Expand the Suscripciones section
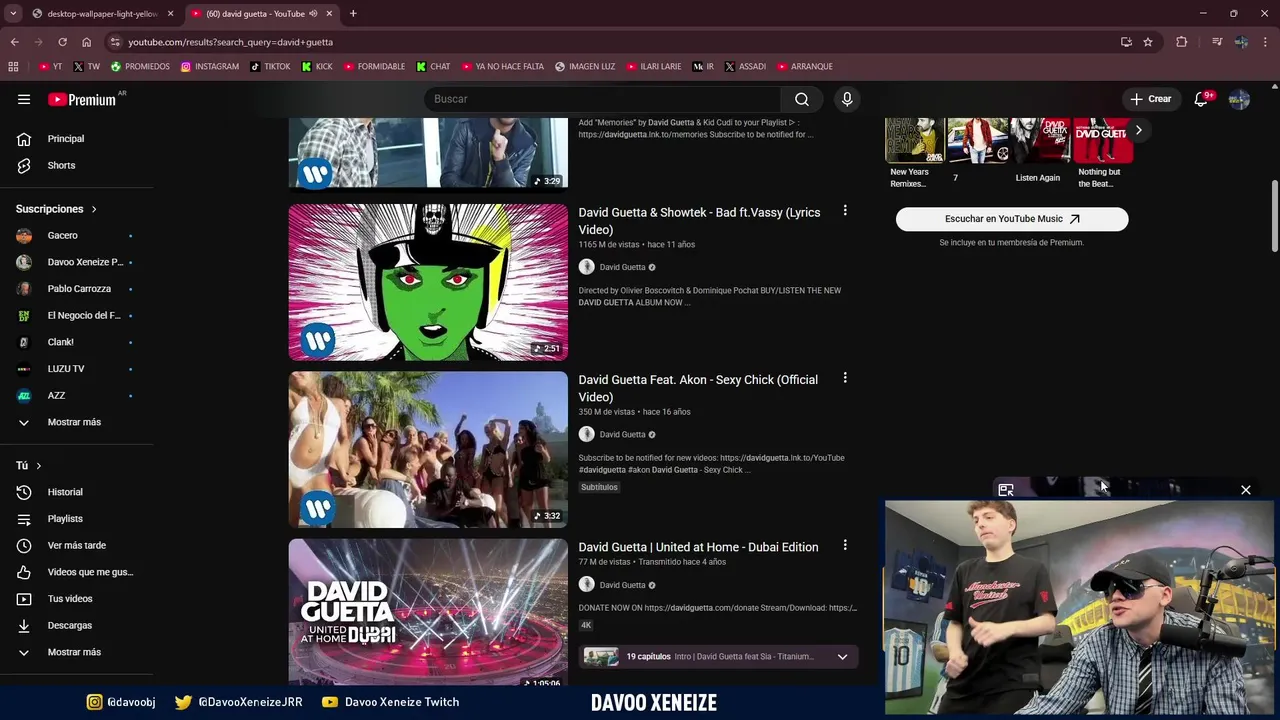This screenshot has height=720, width=1280. point(57,209)
